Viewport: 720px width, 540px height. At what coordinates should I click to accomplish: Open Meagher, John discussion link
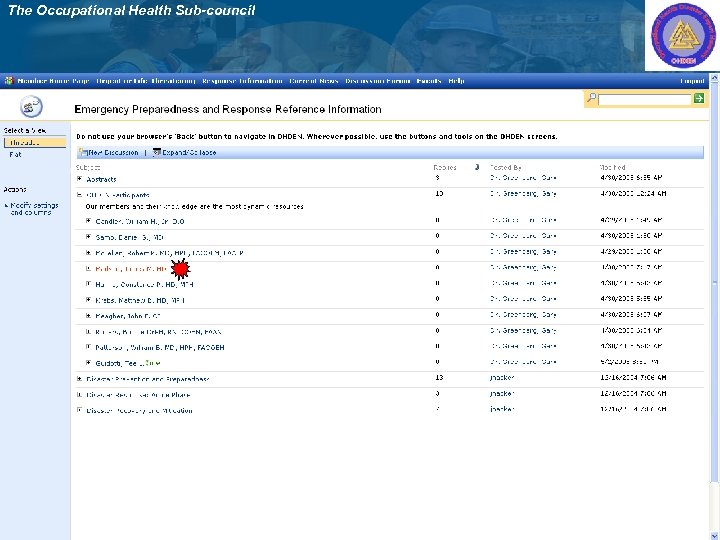click(x=128, y=316)
